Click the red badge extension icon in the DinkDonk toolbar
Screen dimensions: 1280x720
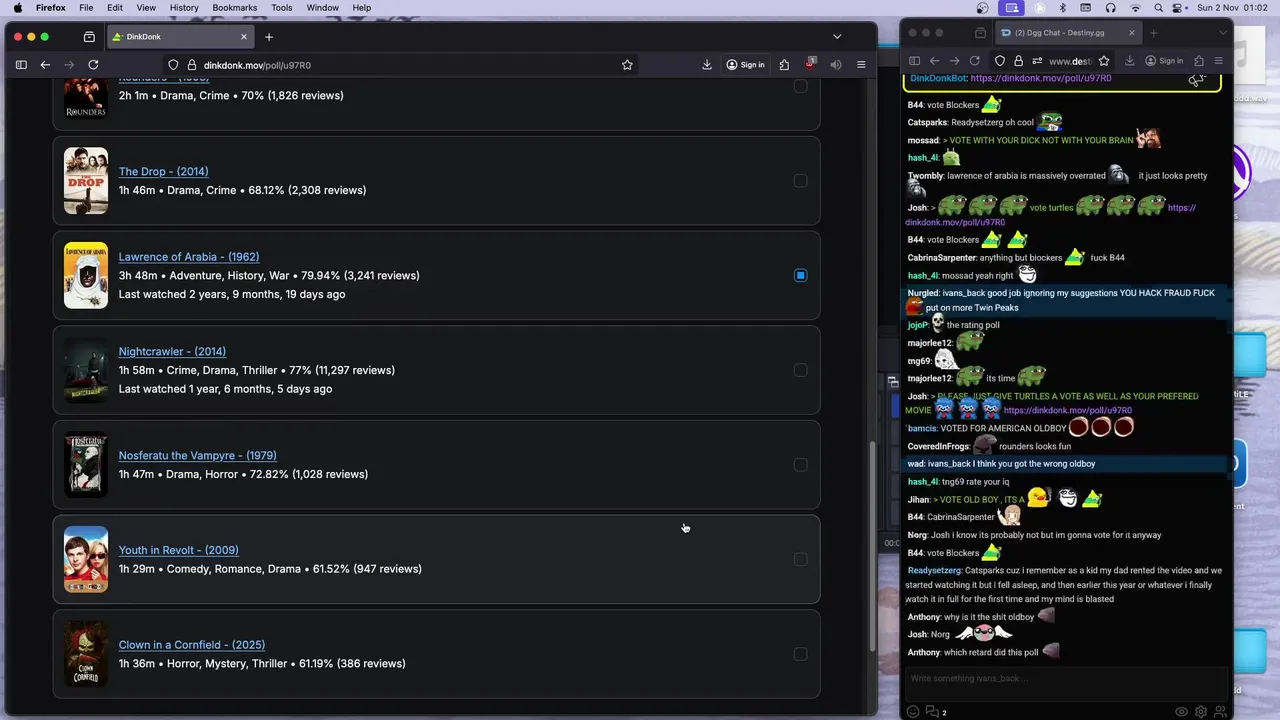(810, 65)
